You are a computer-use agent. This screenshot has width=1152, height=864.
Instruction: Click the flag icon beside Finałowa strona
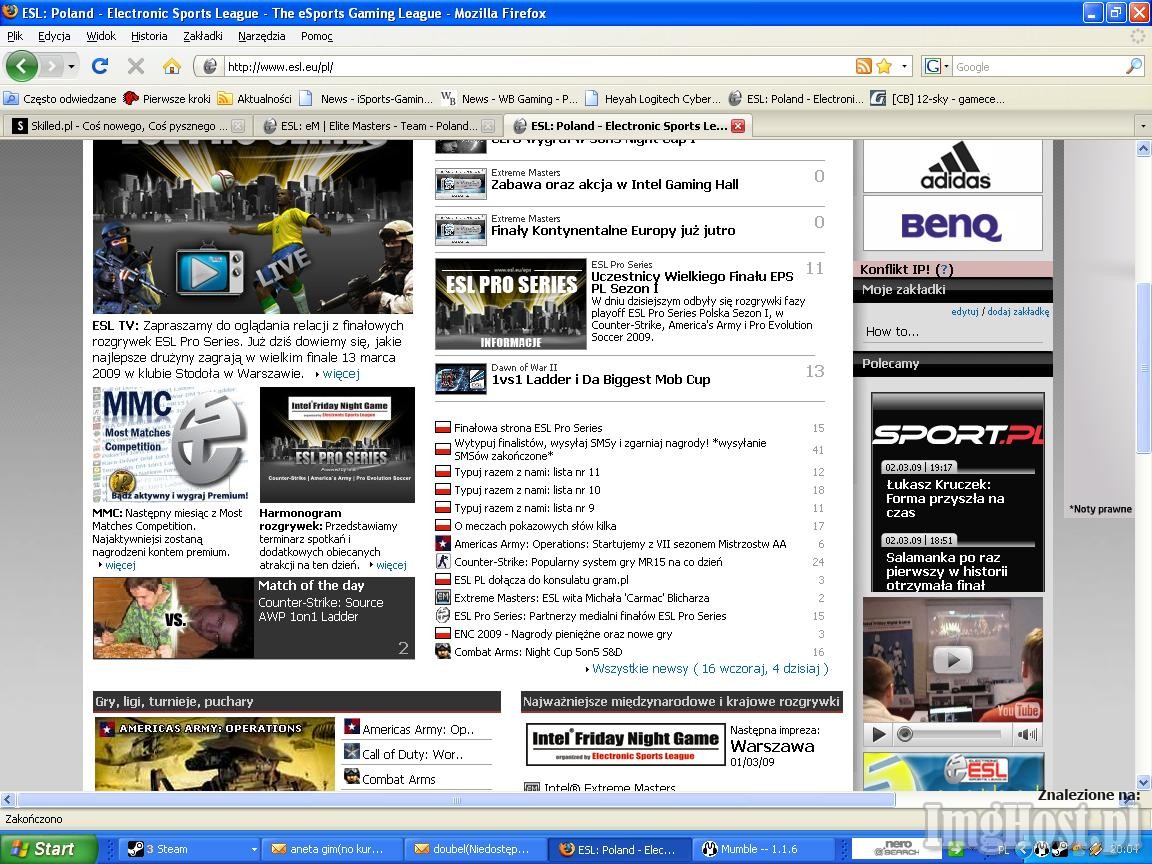443,428
